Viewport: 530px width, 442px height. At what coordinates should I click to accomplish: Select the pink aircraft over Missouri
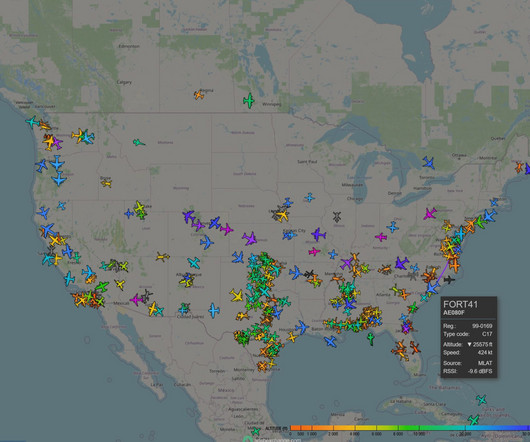point(314,251)
